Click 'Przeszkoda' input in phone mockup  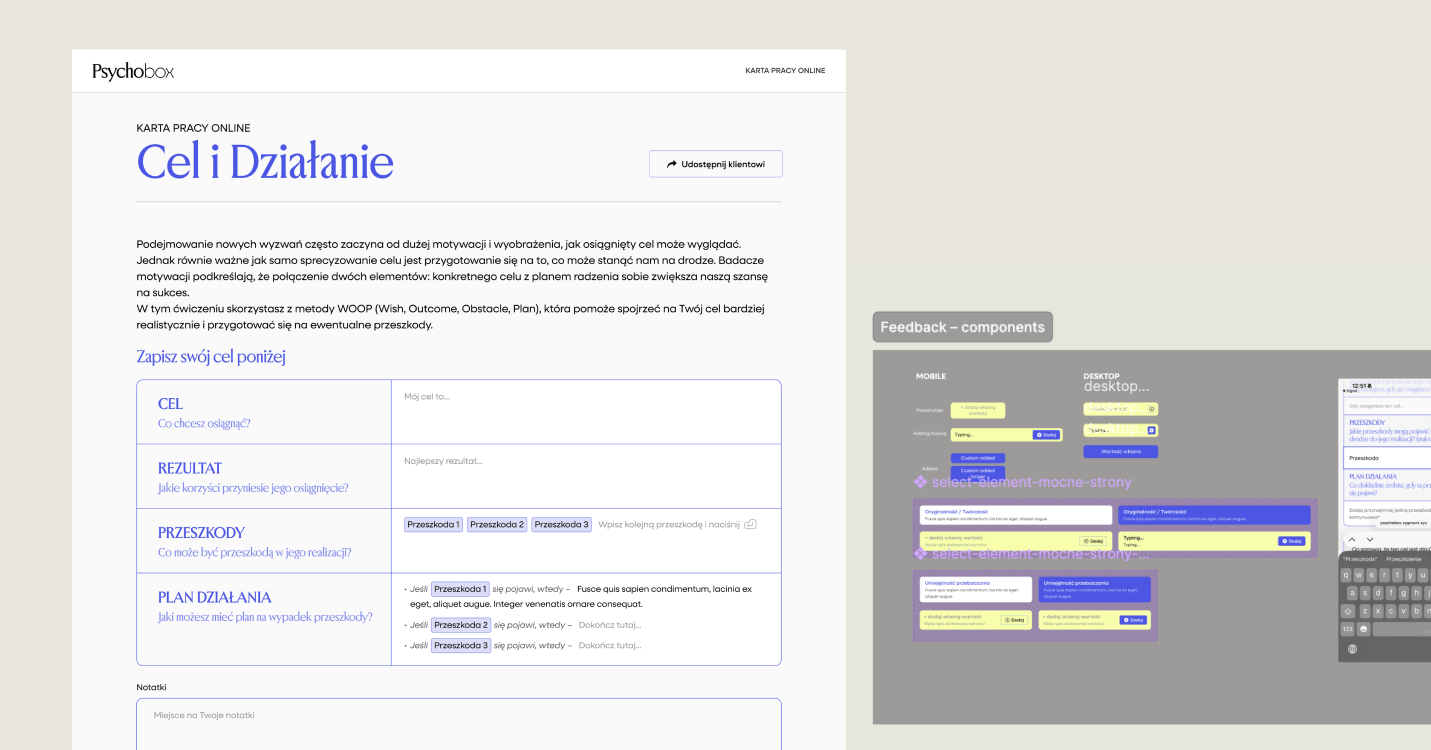coord(1387,458)
